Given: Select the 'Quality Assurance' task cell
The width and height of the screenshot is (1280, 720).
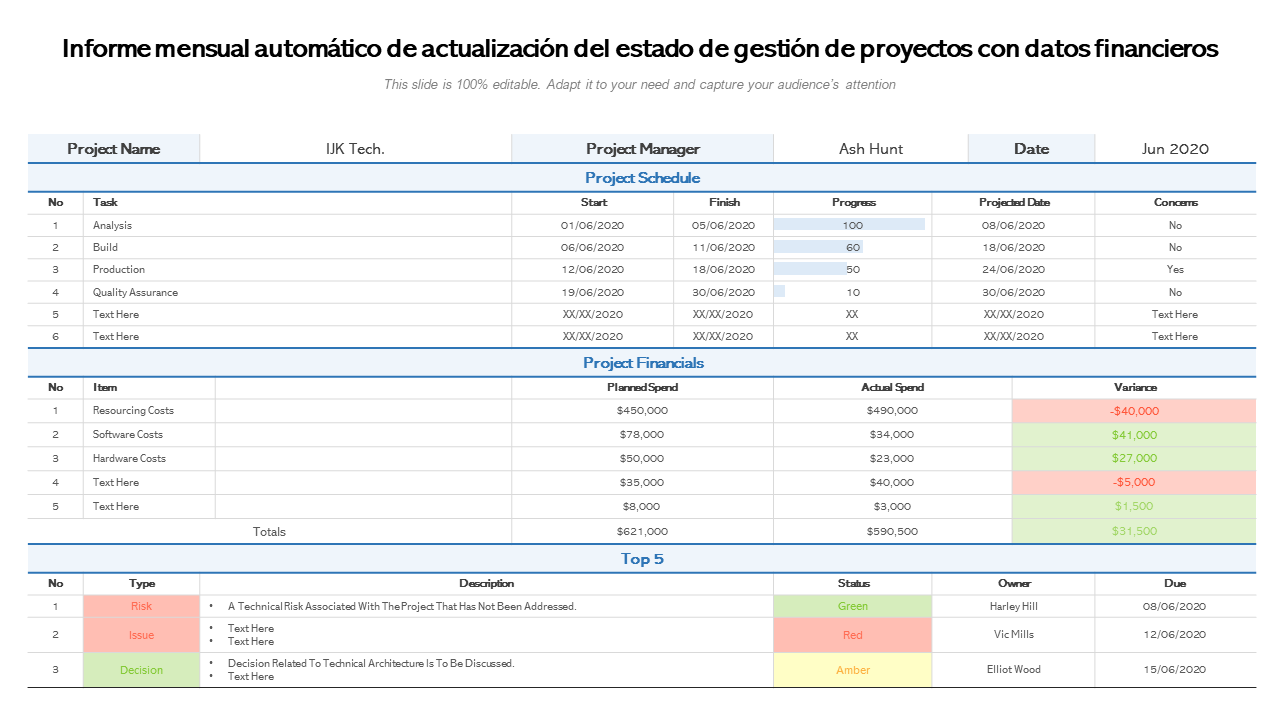Looking at the screenshot, I should [297, 292].
